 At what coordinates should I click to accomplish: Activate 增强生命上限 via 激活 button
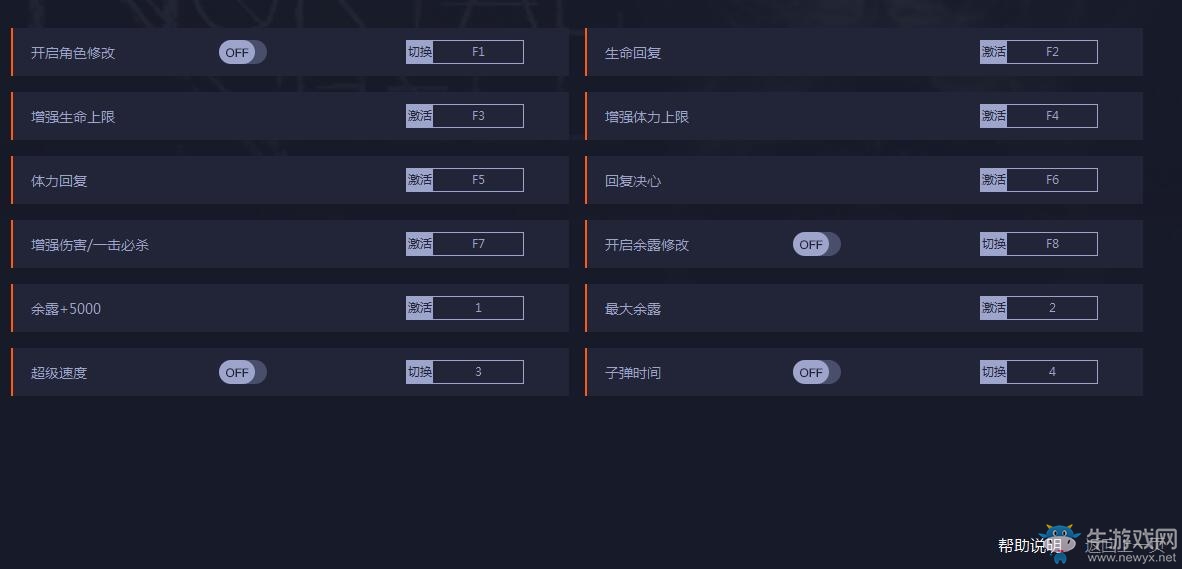[419, 116]
